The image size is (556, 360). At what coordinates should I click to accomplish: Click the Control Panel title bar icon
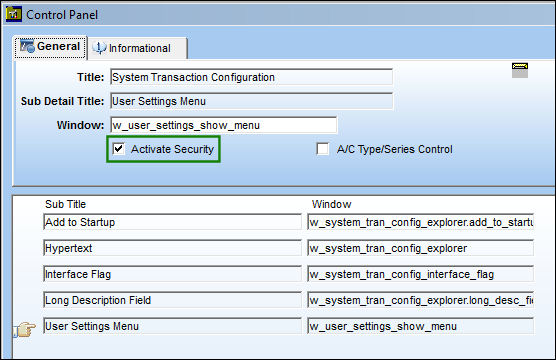[x=14, y=14]
